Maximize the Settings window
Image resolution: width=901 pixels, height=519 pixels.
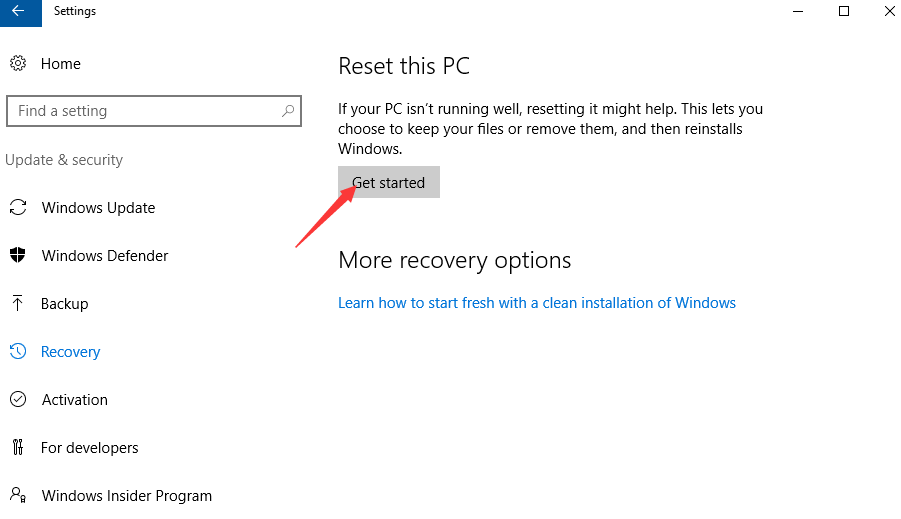coord(844,11)
